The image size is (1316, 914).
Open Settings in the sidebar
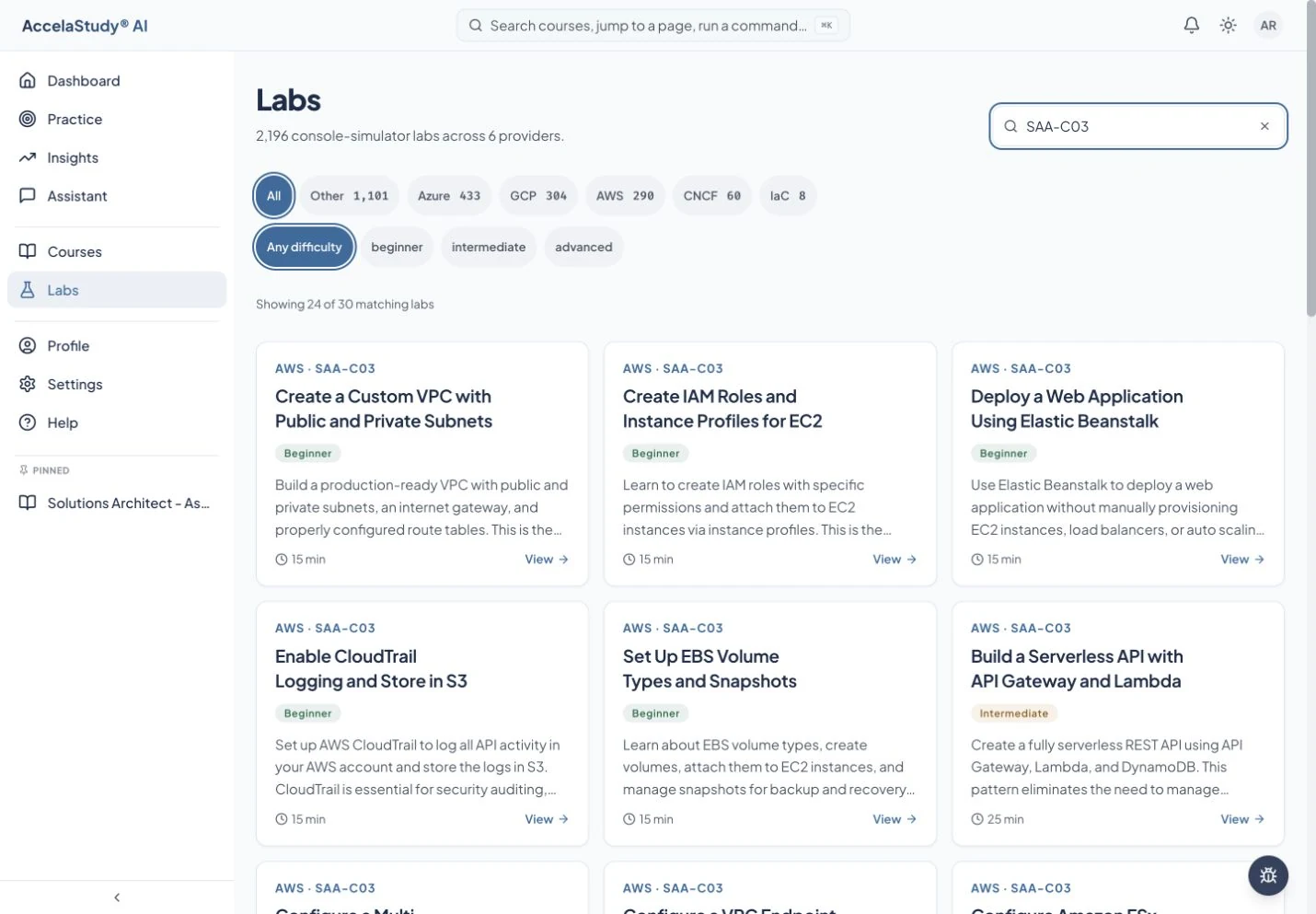[117, 385]
